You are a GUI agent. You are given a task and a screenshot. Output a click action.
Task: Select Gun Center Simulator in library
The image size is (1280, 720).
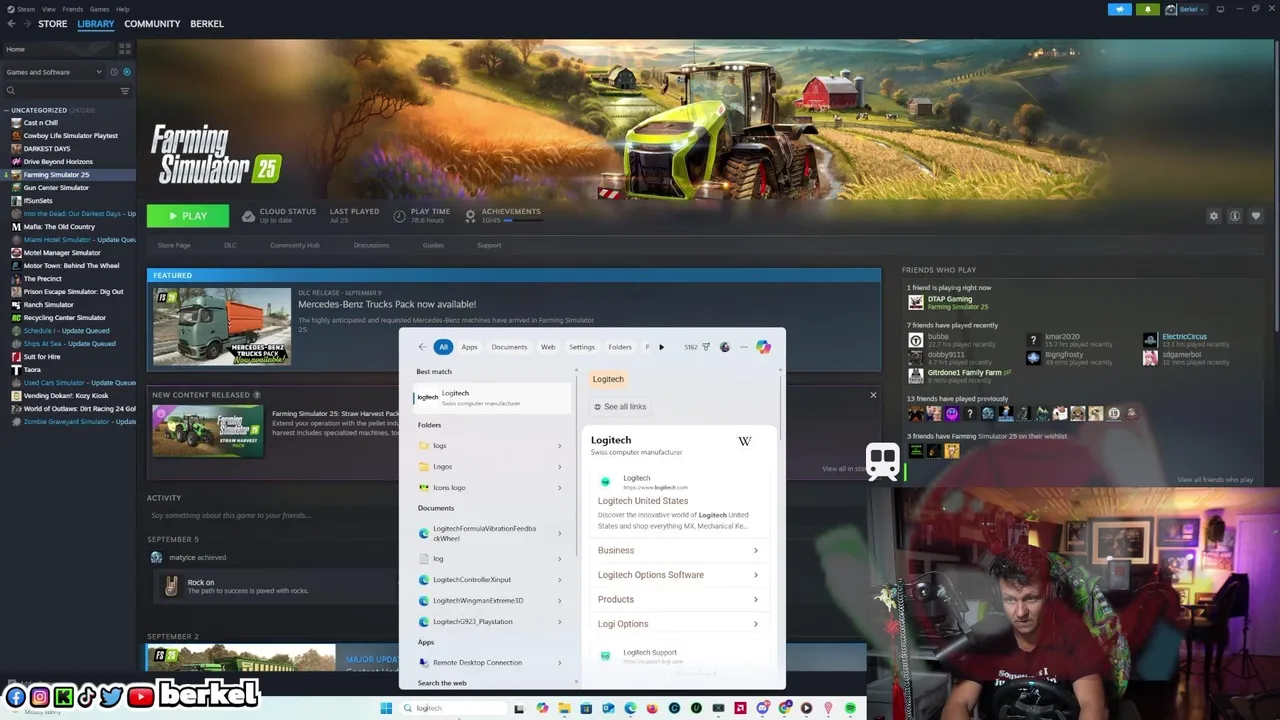click(56, 188)
